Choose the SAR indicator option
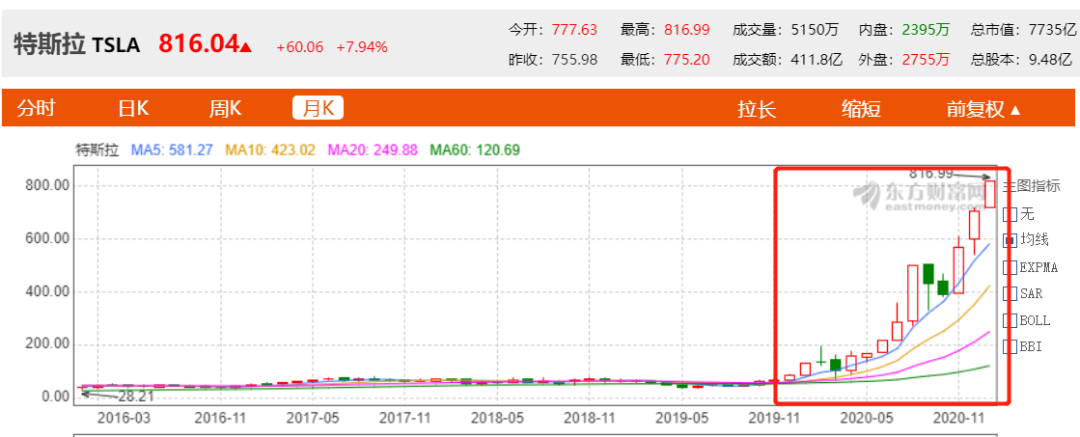The width and height of the screenshot is (1080, 437). [x=1010, y=294]
